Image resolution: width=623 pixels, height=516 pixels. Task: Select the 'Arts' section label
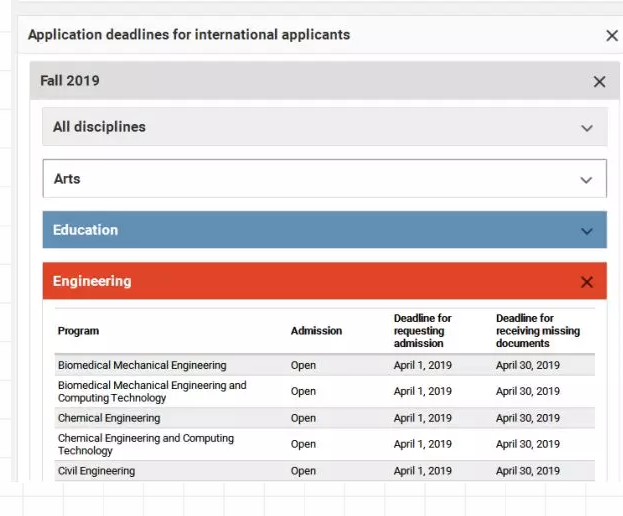[67, 179]
